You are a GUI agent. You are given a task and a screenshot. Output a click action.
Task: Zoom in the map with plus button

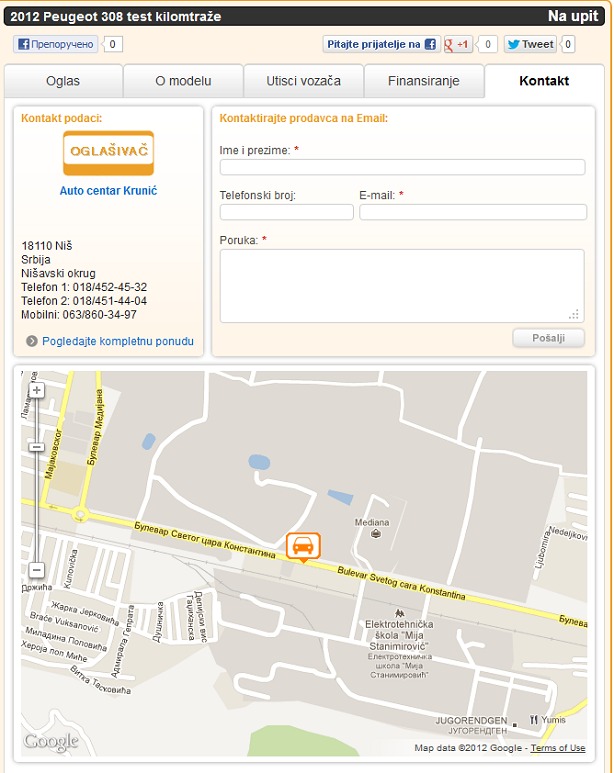[x=37, y=390]
